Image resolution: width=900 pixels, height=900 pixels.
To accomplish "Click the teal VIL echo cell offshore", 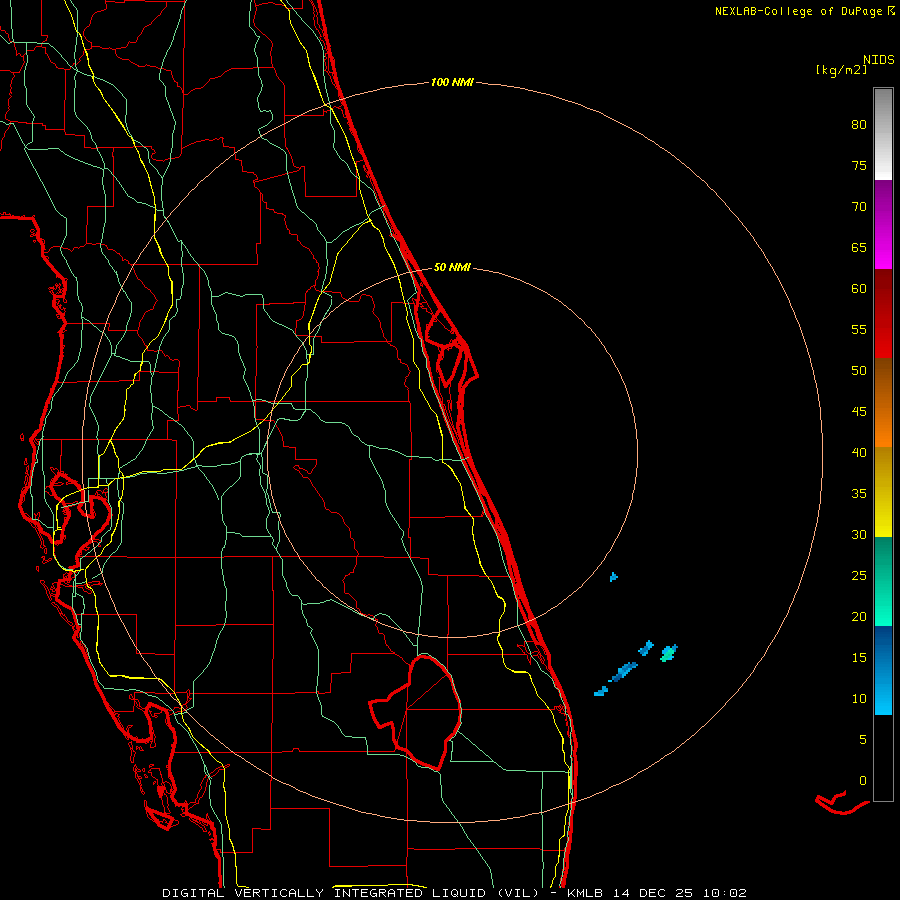I will click(x=669, y=653).
